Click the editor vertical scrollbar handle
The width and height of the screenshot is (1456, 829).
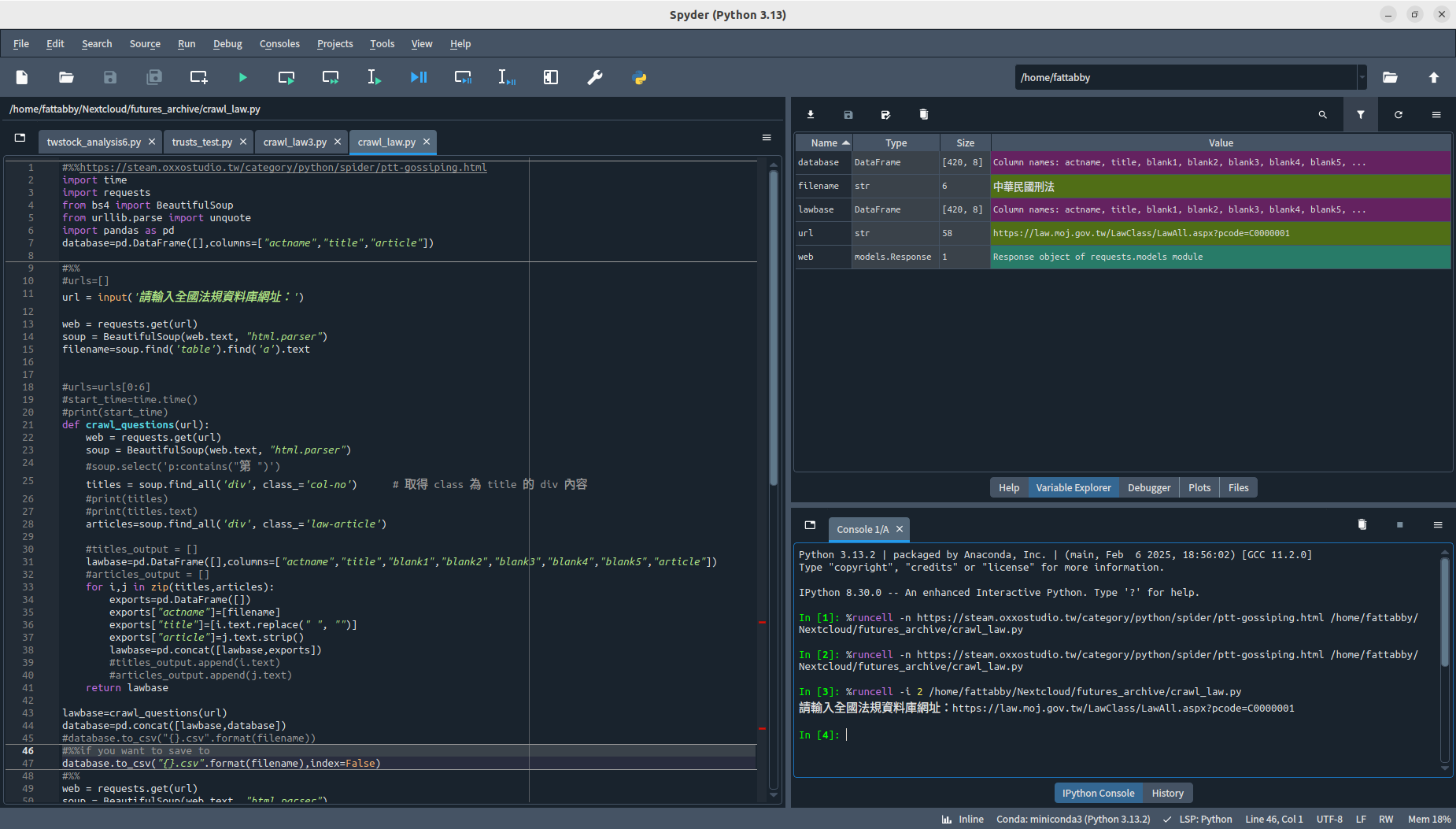(x=774, y=327)
